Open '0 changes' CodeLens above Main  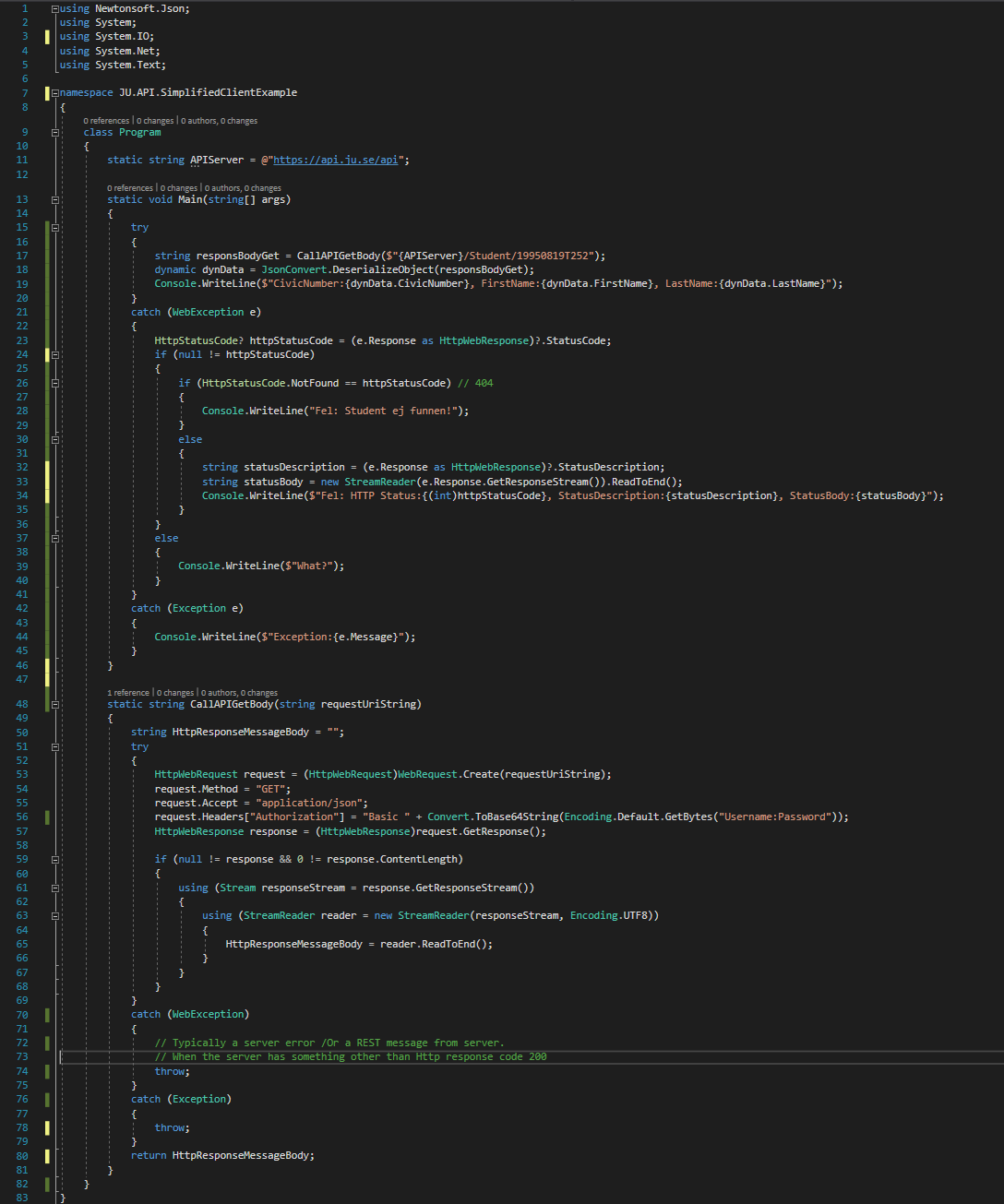pyautogui.click(x=179, y=188)
